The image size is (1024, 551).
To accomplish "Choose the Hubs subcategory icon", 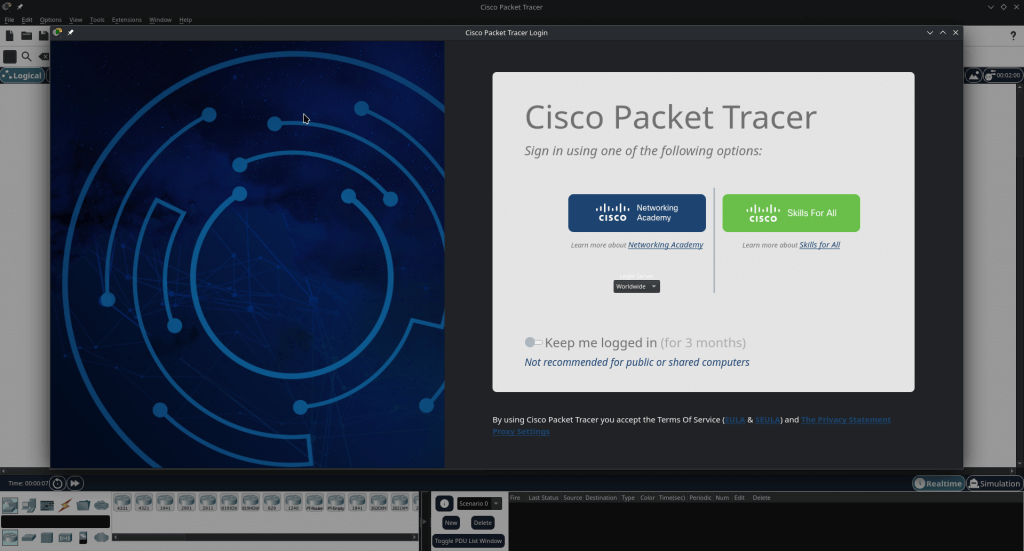I will point(47,537).
